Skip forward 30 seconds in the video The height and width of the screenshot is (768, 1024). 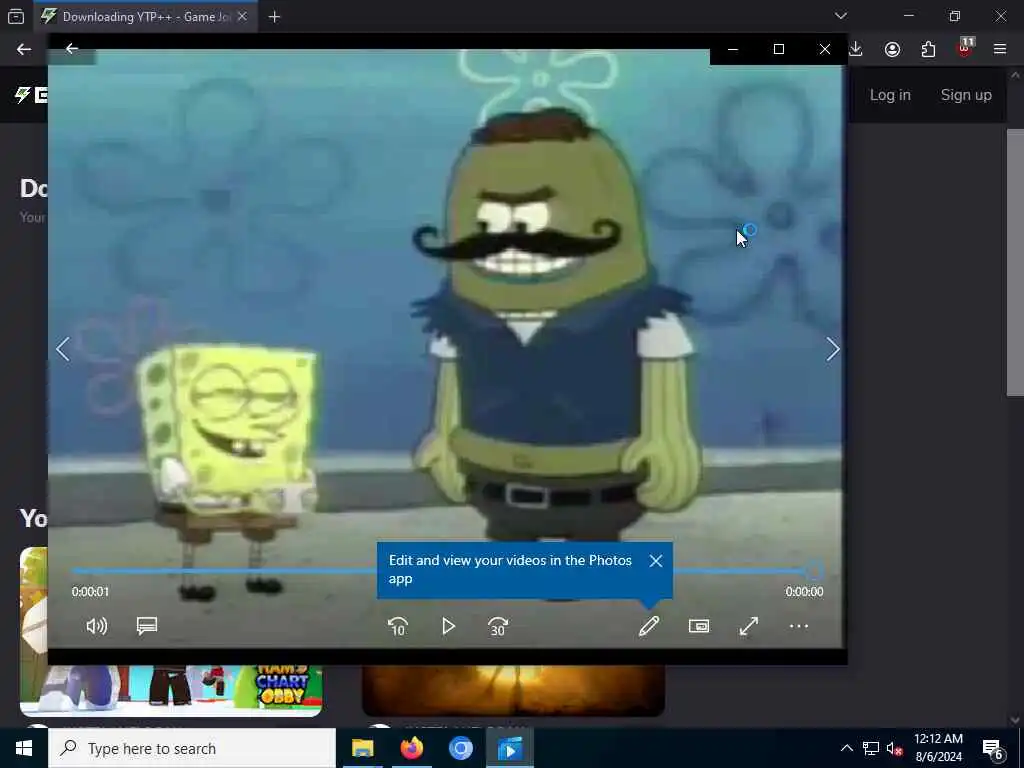[x=498, y=626]
